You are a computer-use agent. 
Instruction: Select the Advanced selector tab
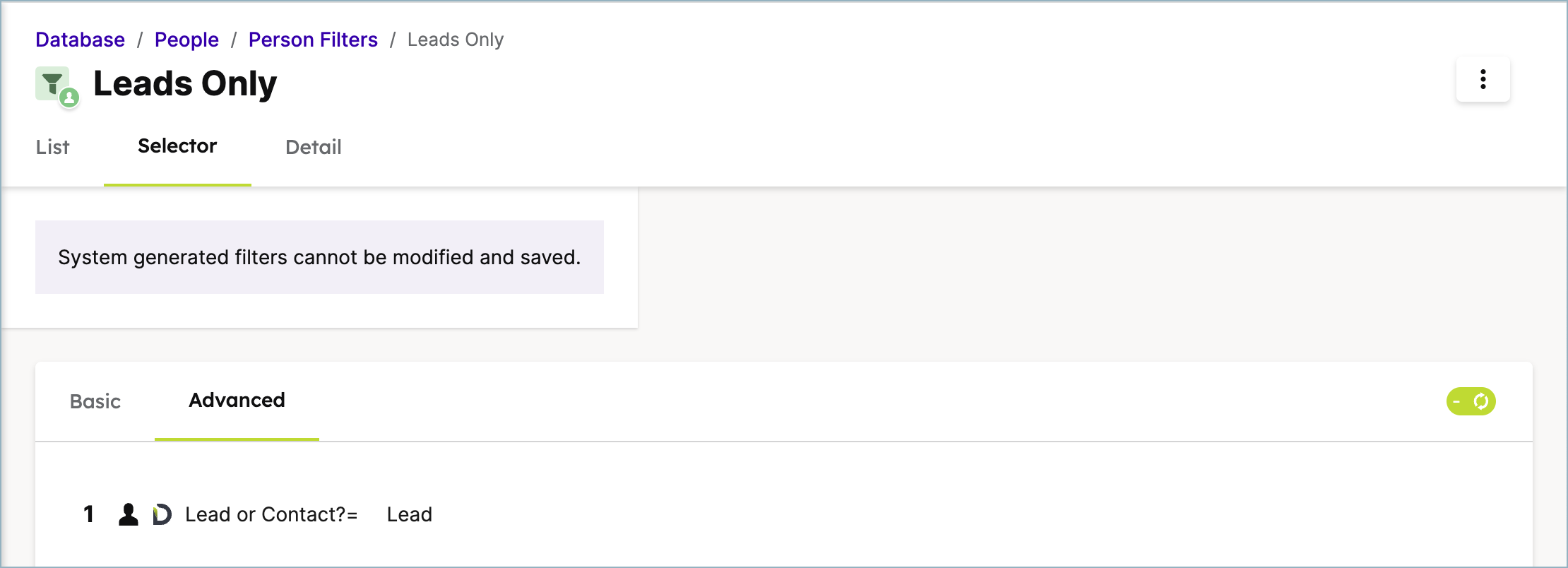point(237,400)
